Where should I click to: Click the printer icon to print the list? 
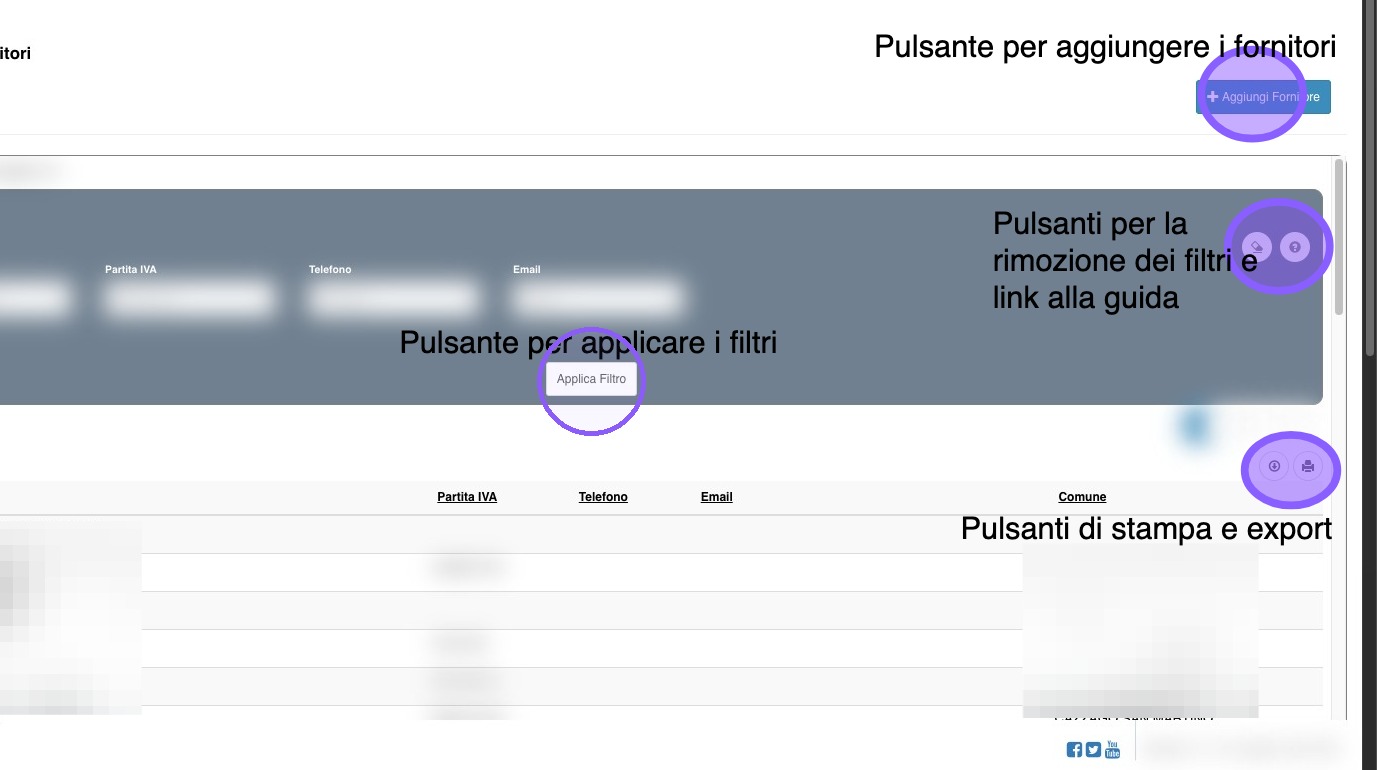[x=1308, y=466]
